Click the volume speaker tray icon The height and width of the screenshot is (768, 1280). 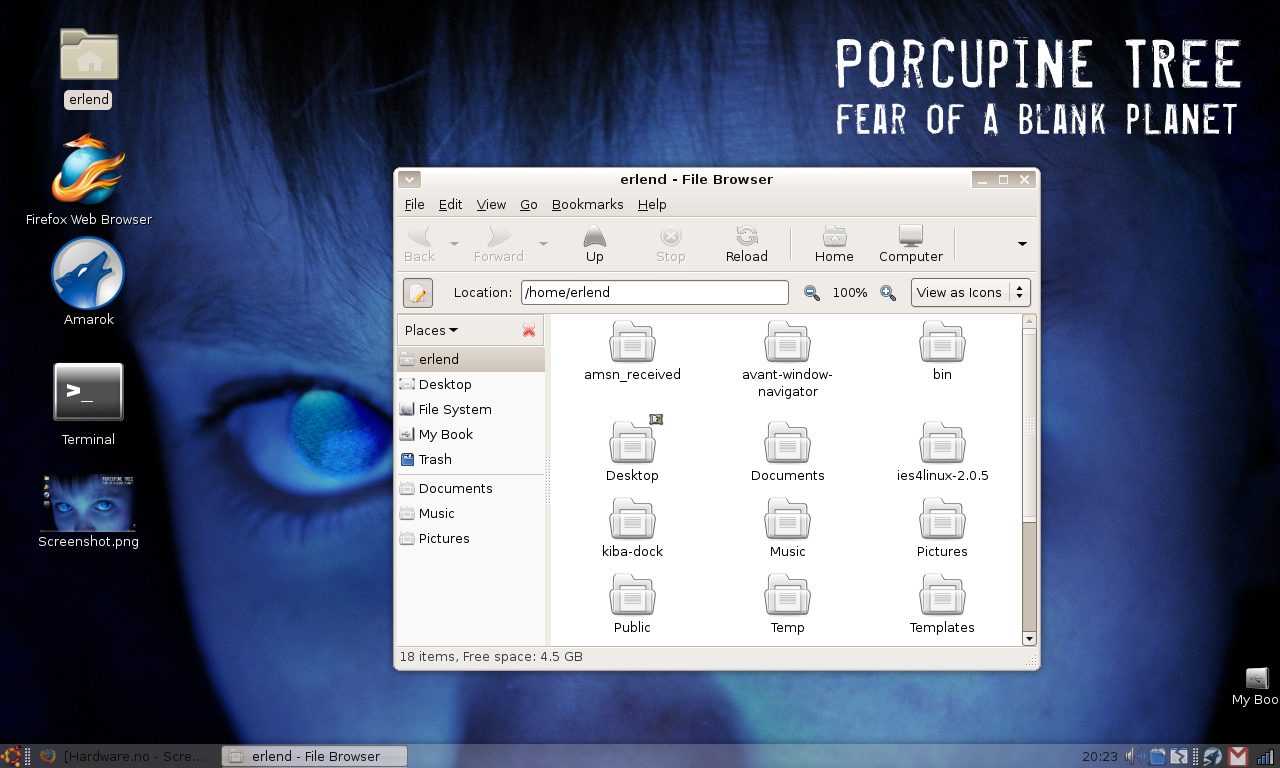[1134, 757]
